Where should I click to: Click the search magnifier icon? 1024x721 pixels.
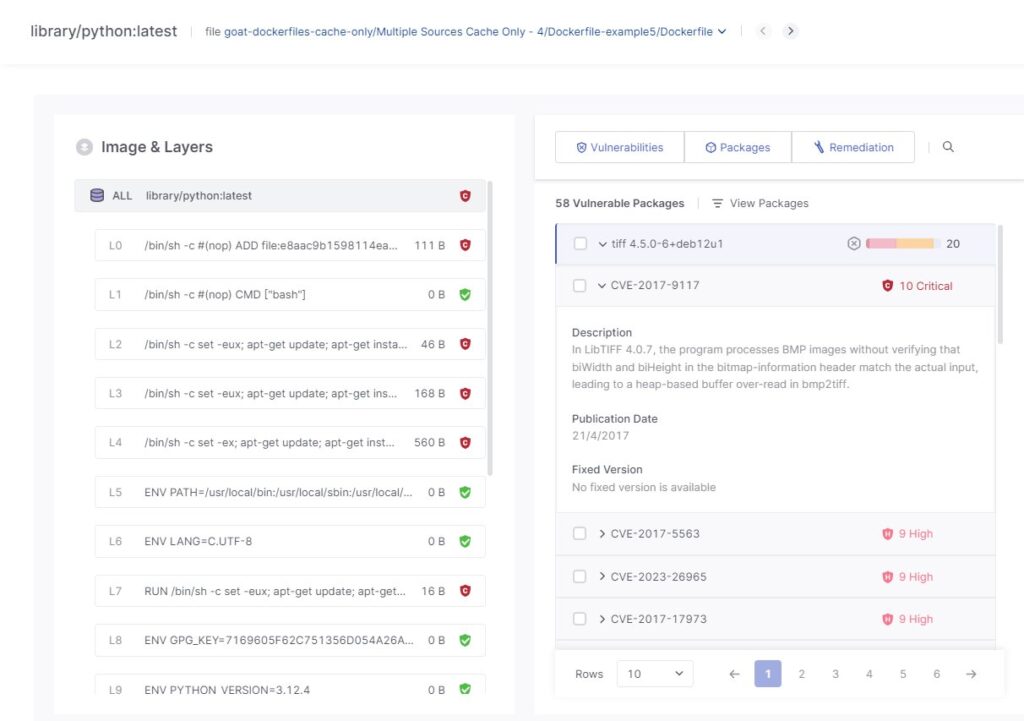948,147
